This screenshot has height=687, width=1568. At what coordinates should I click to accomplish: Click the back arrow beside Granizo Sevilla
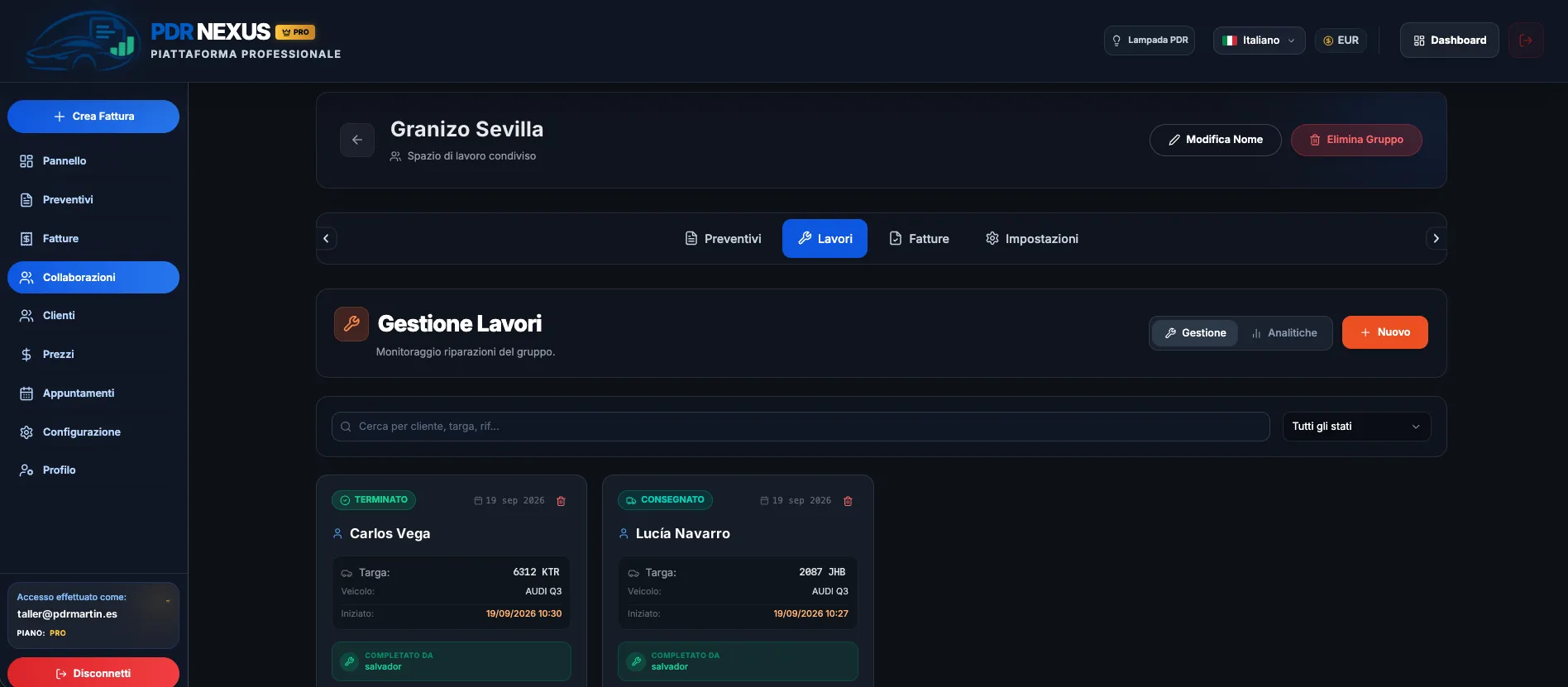(357, 140)
